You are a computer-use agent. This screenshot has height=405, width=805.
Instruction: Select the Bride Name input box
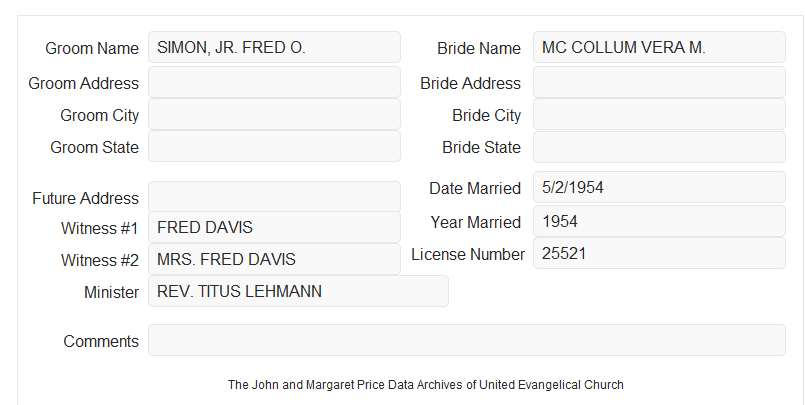[x=659, y=47]
